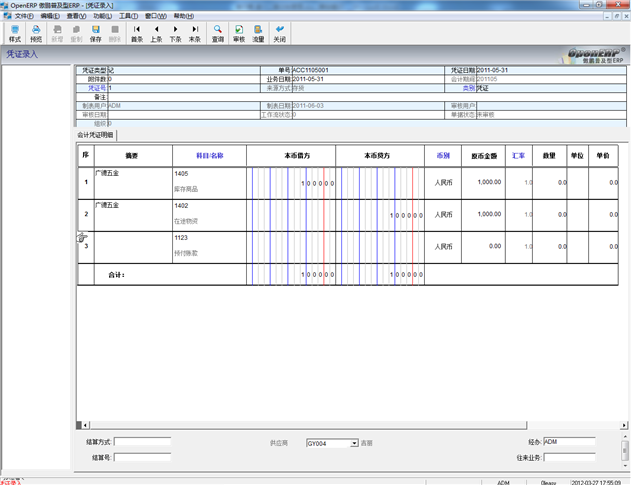Select the 会计凭证明细 tab
631x485 pixels.
click(97, 134)
